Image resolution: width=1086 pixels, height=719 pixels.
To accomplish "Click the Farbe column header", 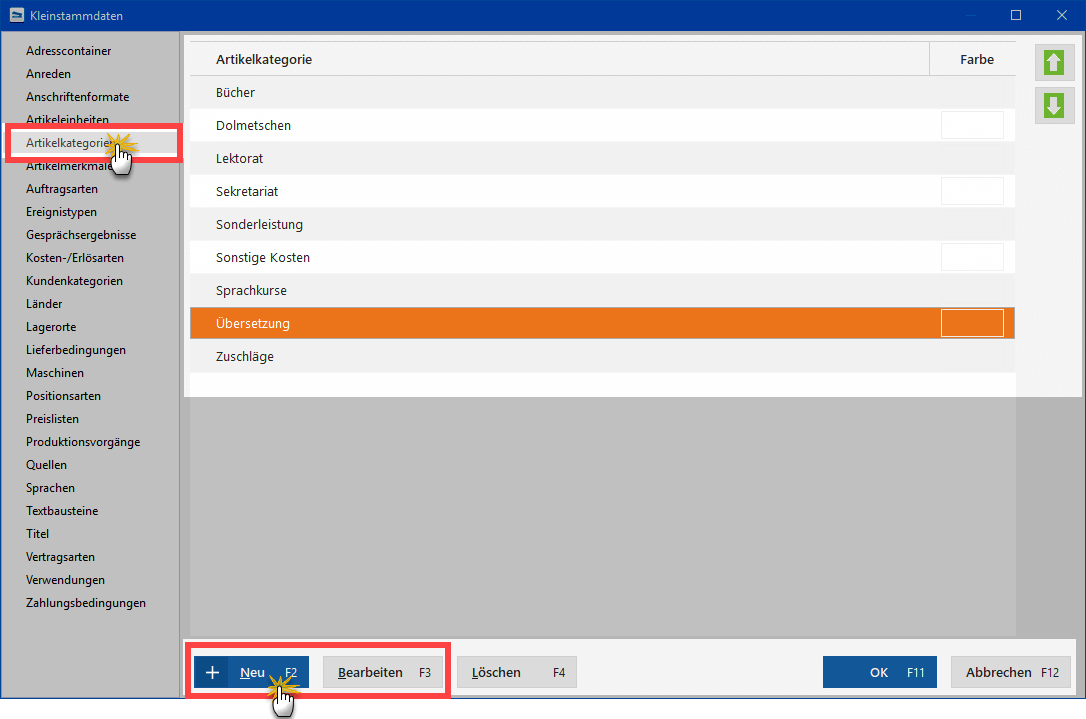I will [972, 59].
